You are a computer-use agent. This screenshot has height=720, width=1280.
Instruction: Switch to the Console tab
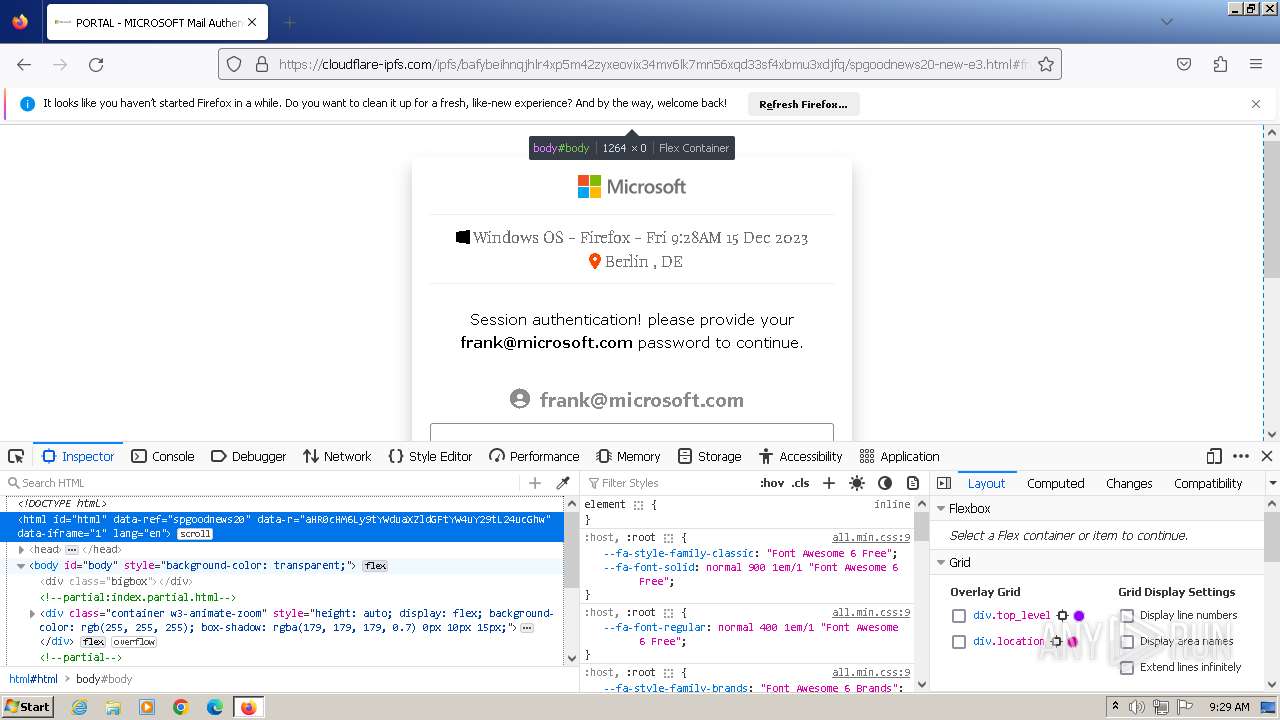[x=163, y=456]
